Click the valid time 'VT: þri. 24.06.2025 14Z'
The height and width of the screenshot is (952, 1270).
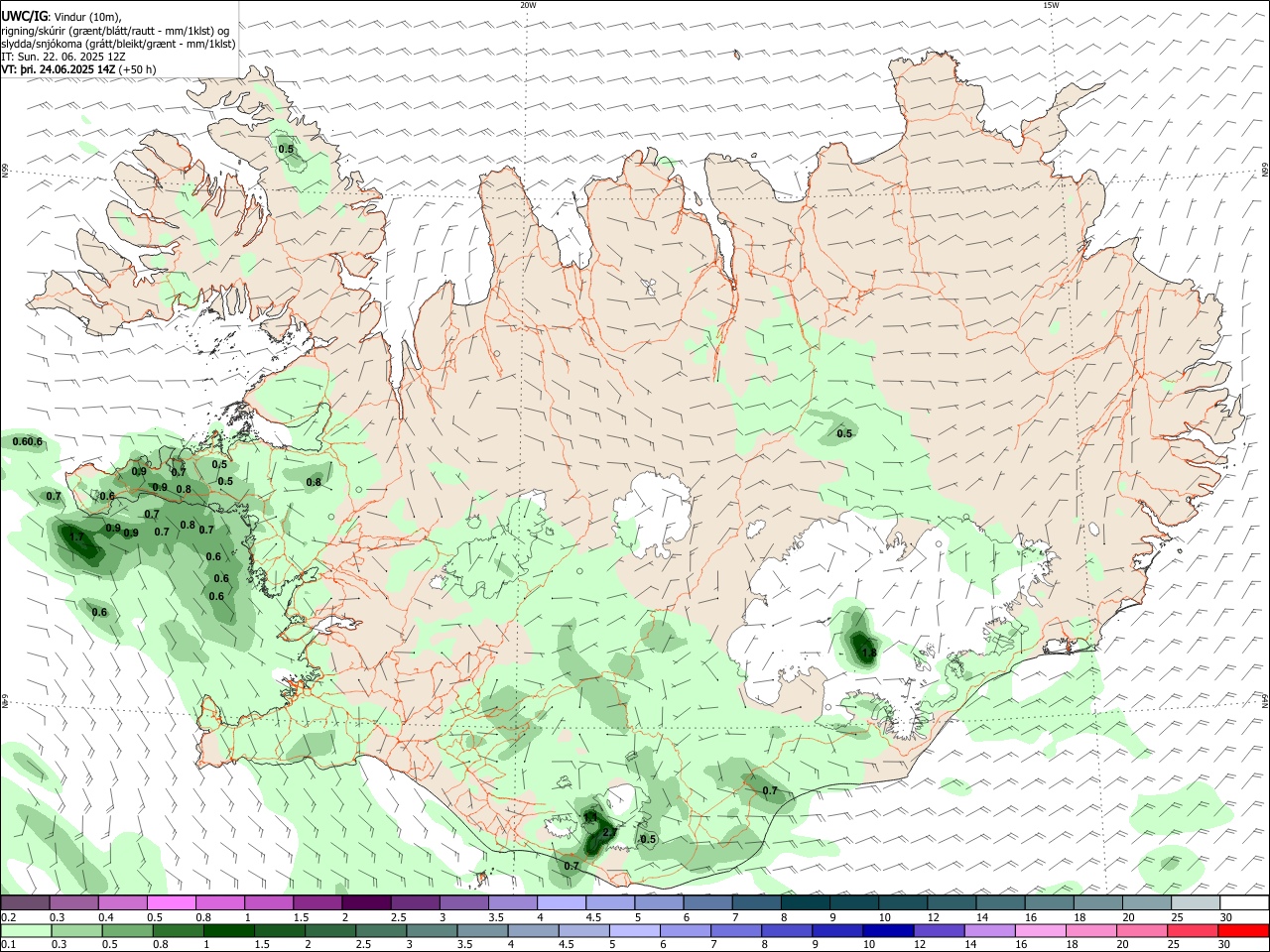coord(58,69)
